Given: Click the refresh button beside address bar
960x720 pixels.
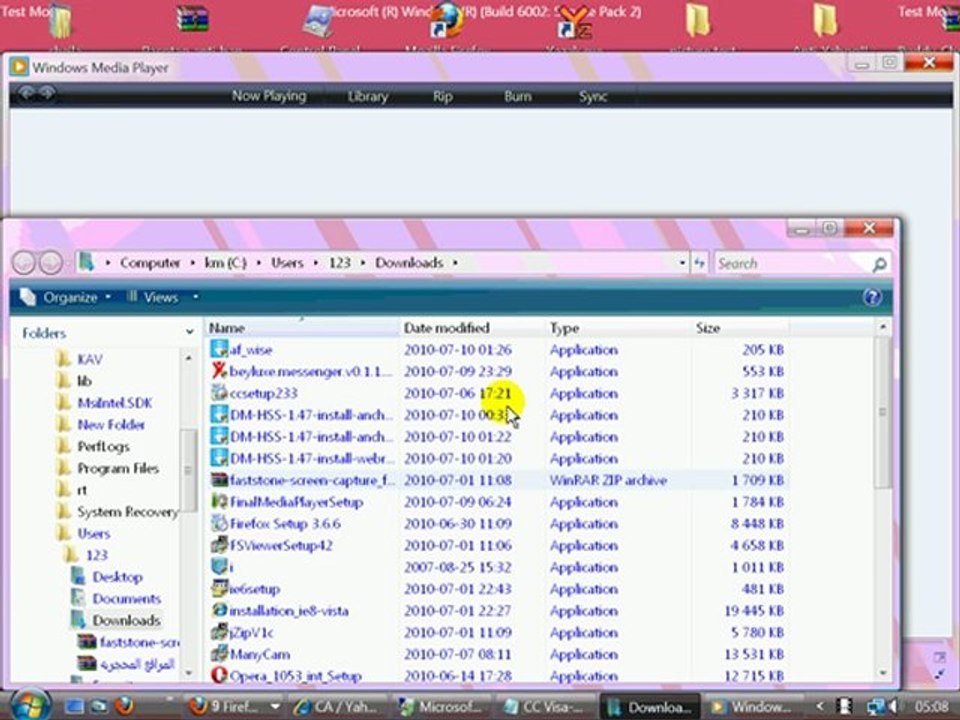Looking at the screenshot, I should pyautogui.click(x=699, y=263).
